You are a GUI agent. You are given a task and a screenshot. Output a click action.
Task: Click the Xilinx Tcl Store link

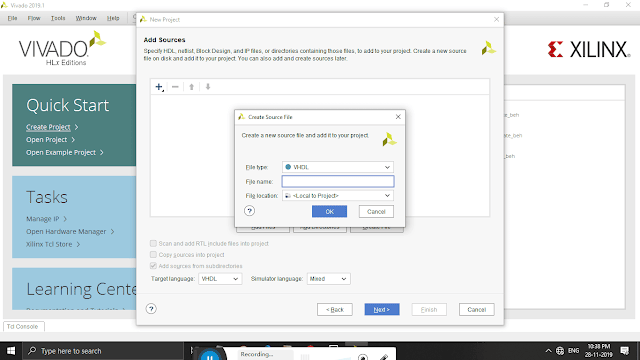tap(49, 244)
